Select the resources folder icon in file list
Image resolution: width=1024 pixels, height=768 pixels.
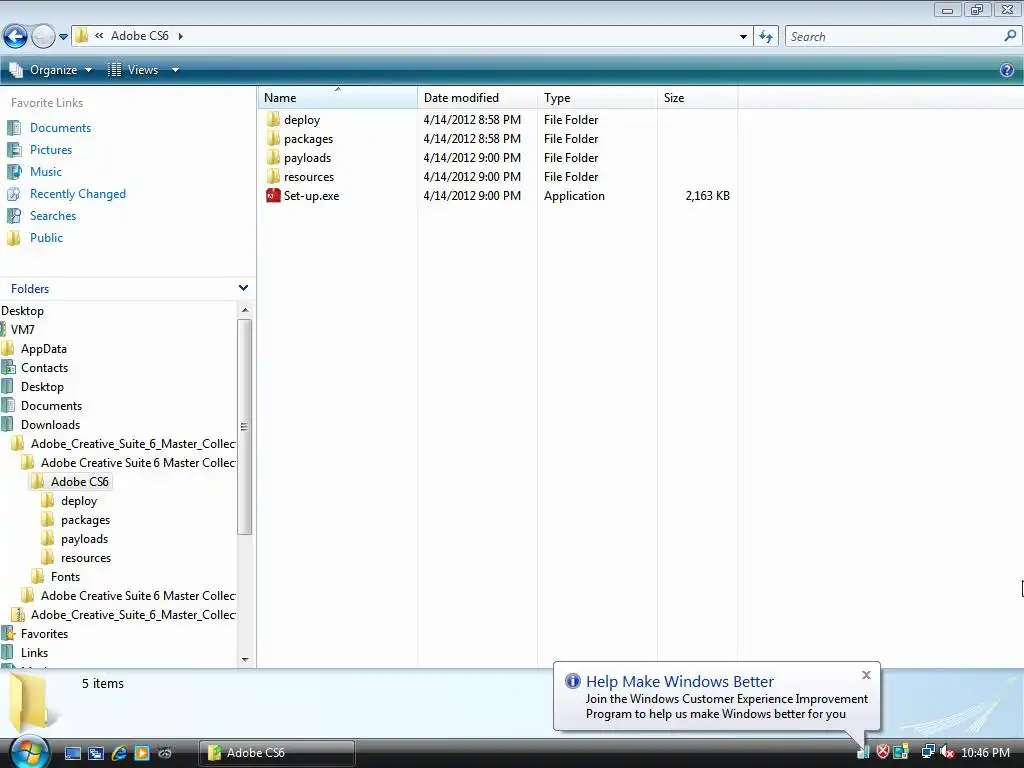[273, 176]
